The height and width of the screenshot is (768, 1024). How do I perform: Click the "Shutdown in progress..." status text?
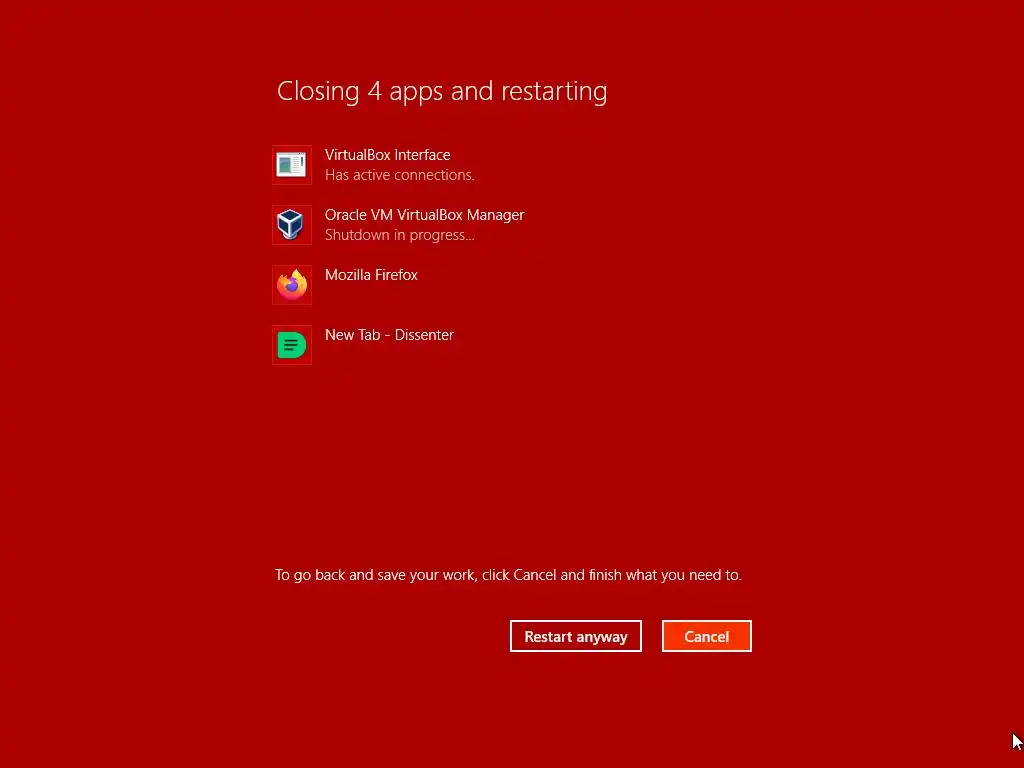[400, 235]
